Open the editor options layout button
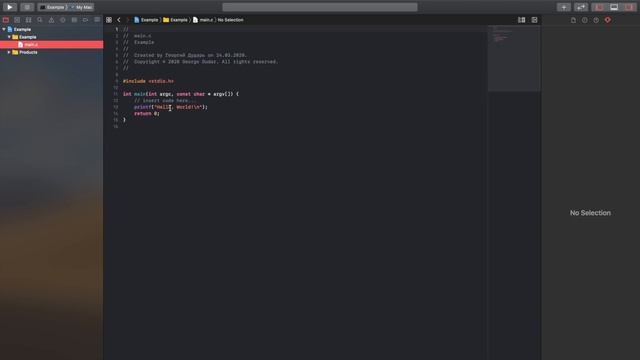Screen dimensions: 640x360 [x=522, y=20]
